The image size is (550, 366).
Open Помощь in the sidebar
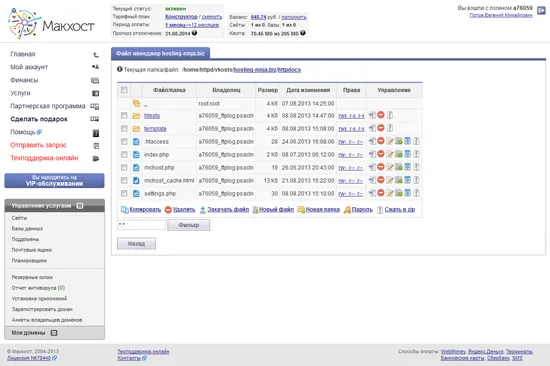pyautogui.click(x=23, y=132)
